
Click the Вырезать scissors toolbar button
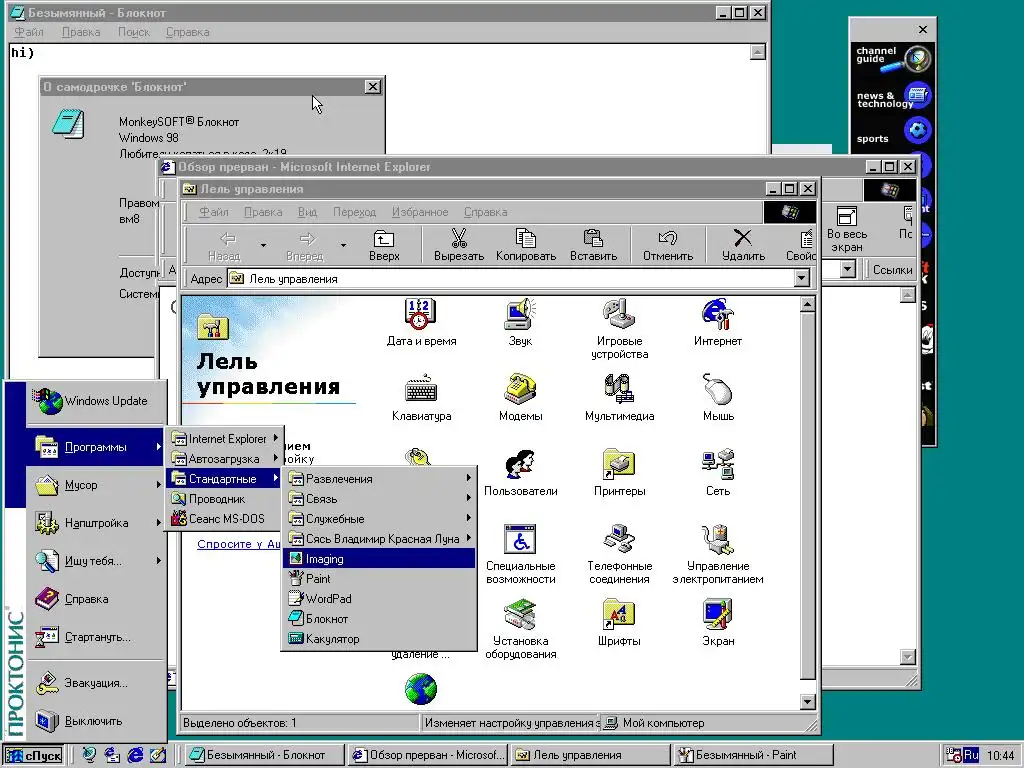pos(458,246)
